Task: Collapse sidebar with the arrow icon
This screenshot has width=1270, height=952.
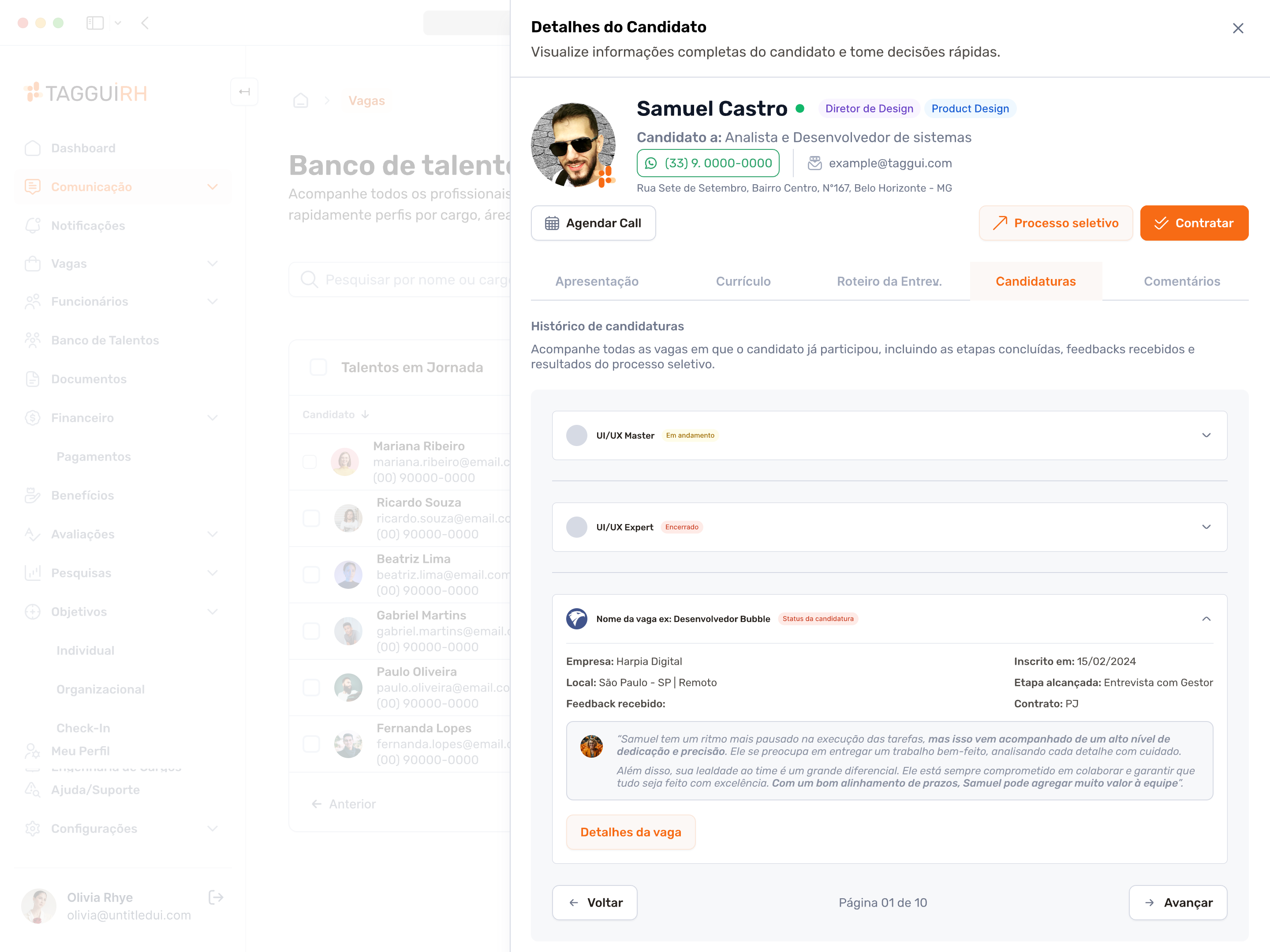Action: [x=244, y=92]
